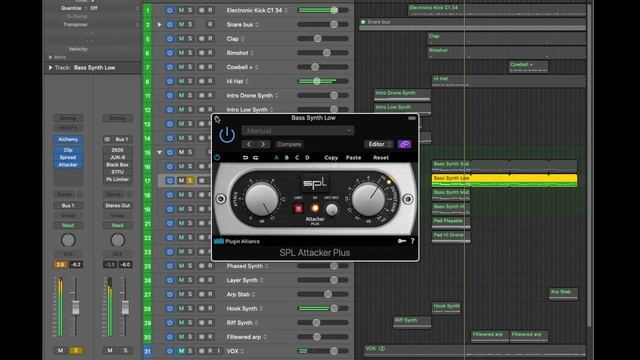Click the undo arrow in the plugin toolbar

(x=245, y=158)
